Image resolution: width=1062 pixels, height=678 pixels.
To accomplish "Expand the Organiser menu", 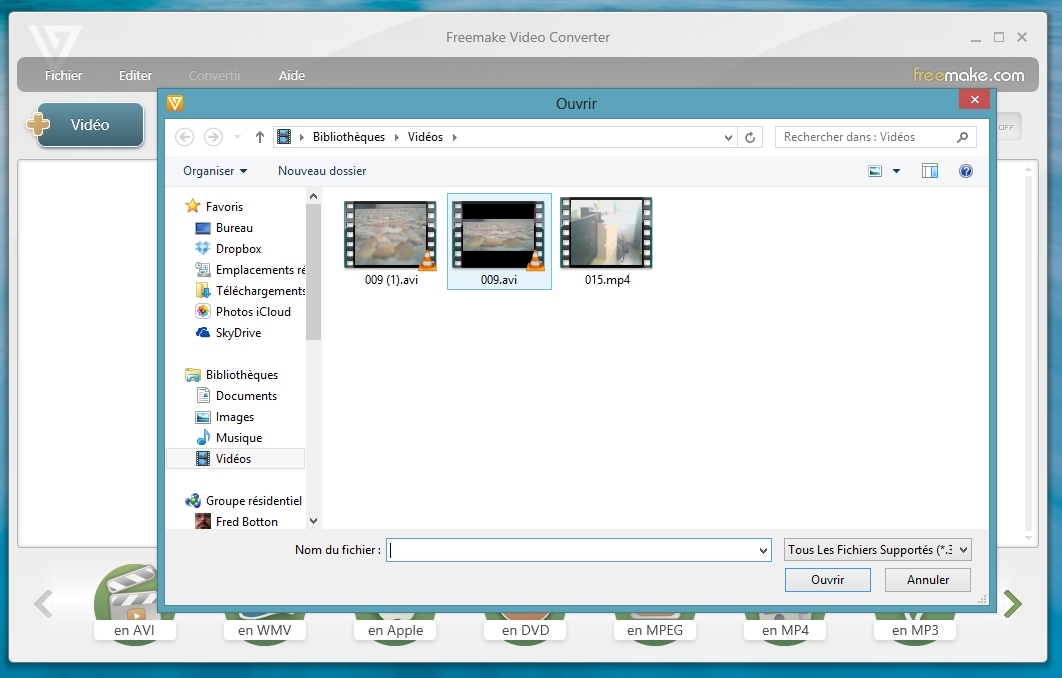I will pyautogui.click(x=215, y=171).
